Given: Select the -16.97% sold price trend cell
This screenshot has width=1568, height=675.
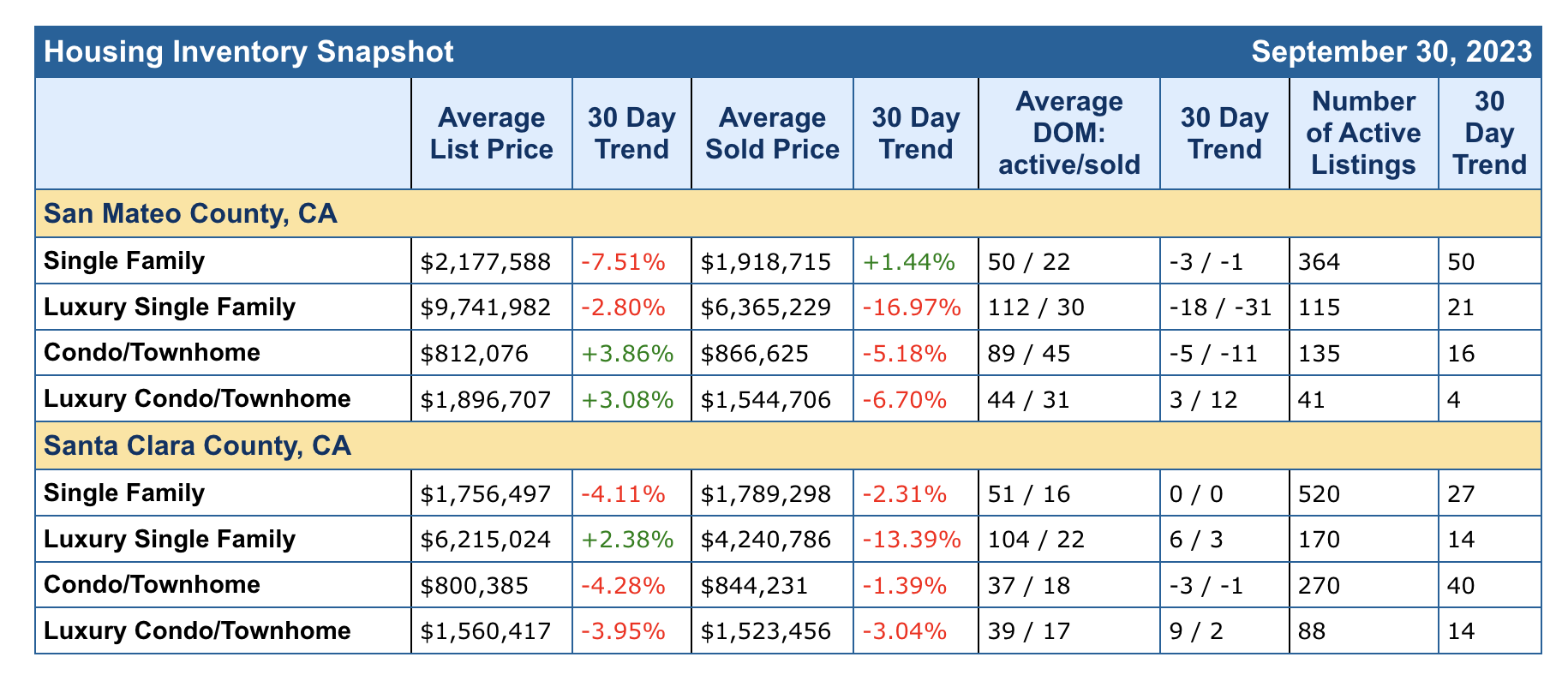Looking at the screenshot, I should click(916, 307).
